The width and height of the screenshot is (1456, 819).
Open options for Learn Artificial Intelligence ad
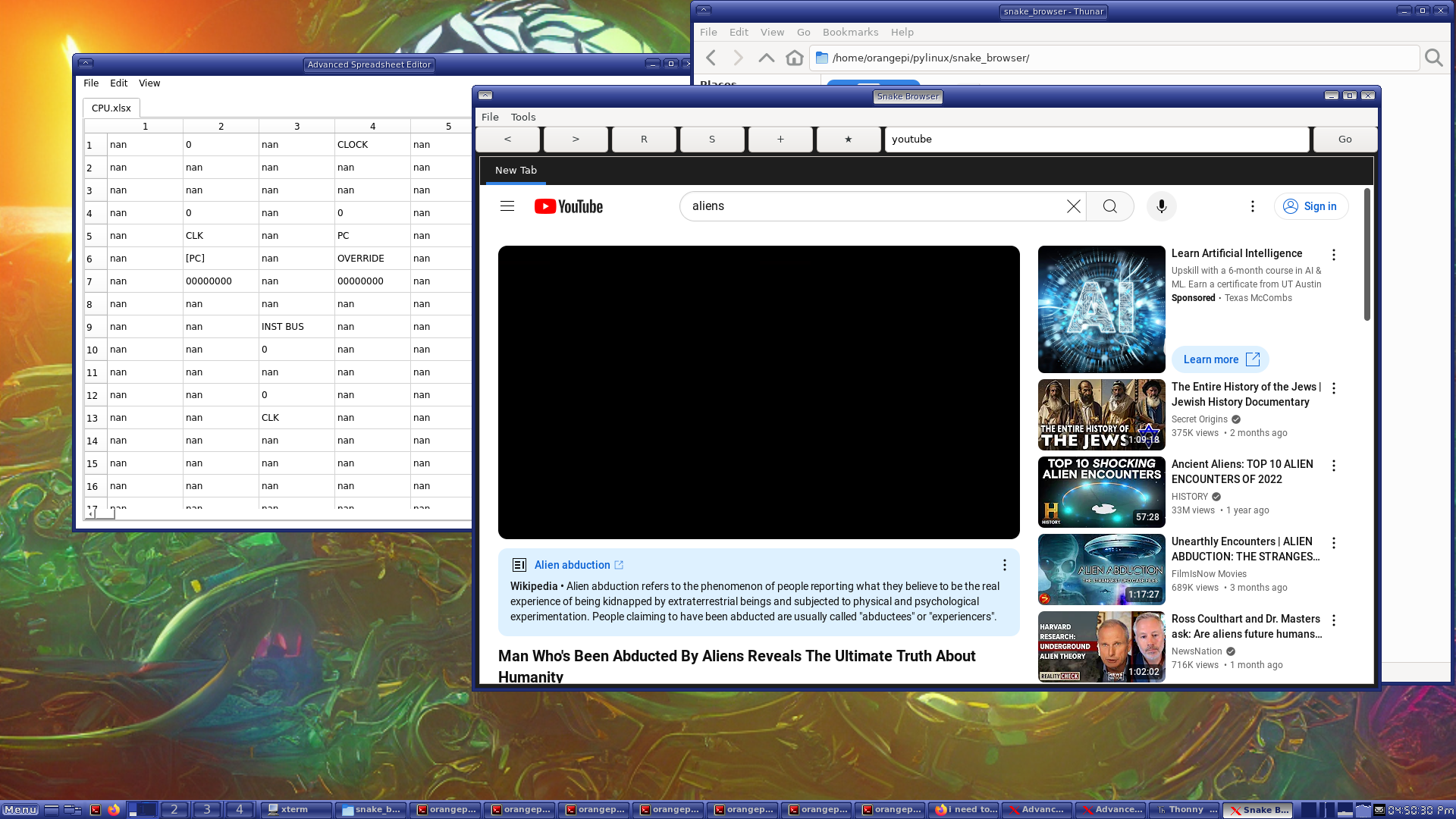point(1334,255)
